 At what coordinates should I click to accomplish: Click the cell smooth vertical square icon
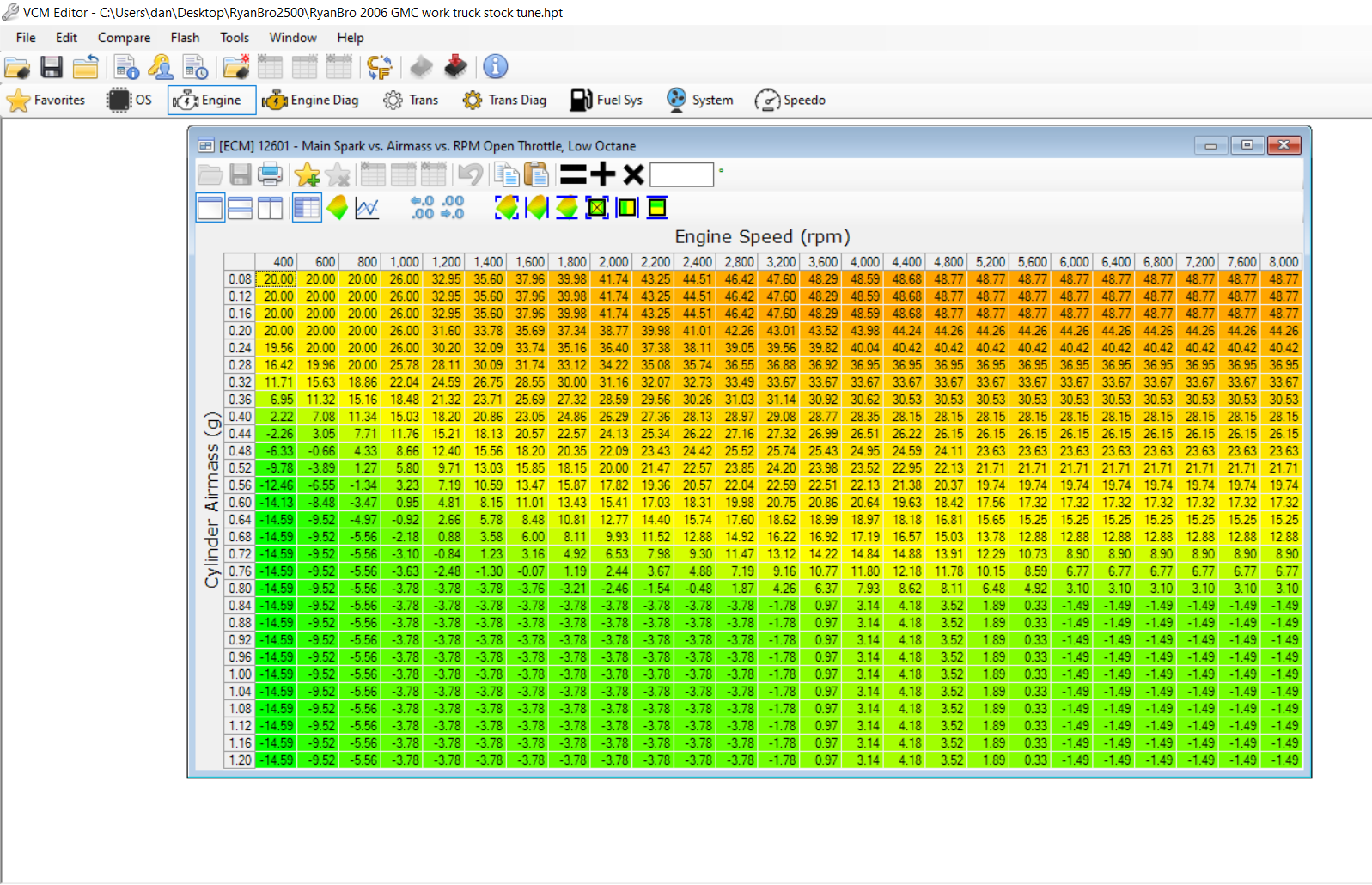pyautogui.click(x=657, y=207)
